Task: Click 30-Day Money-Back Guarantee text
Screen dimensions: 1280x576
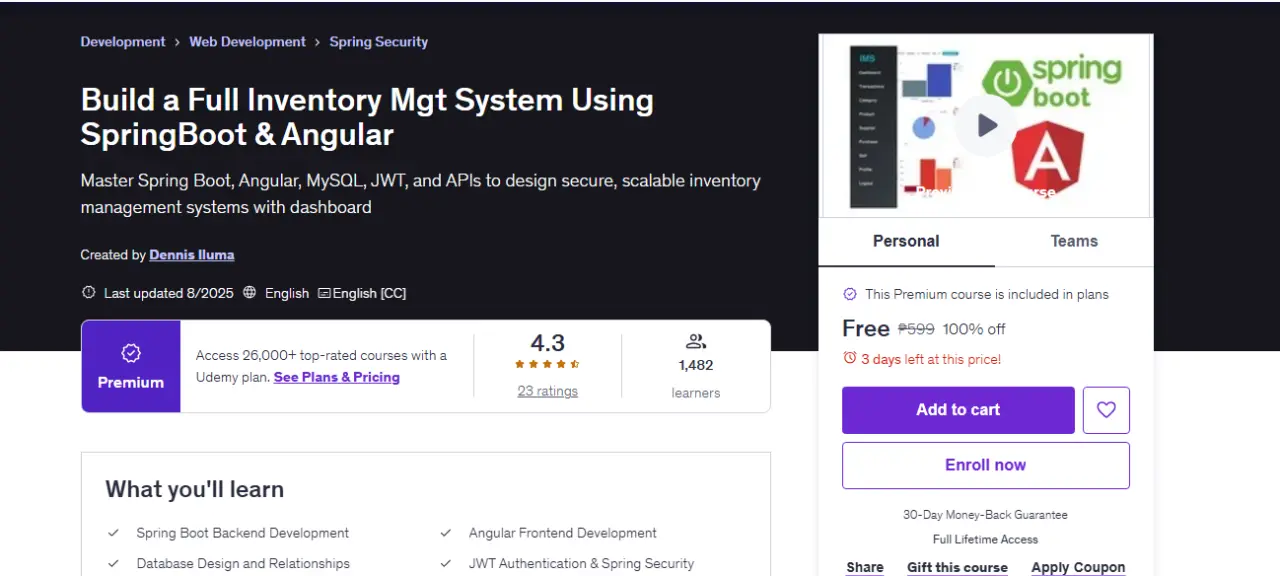Action: [985, 515]
